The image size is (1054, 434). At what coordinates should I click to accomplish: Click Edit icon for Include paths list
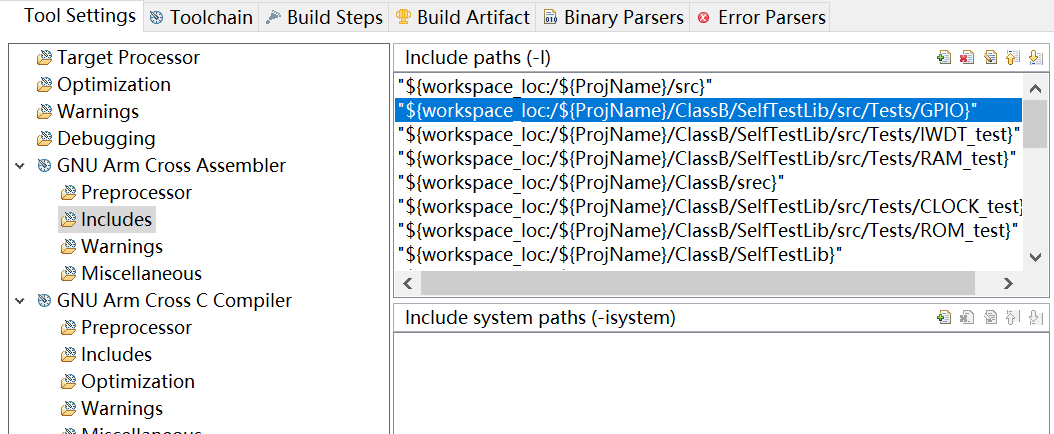(990, 58)
